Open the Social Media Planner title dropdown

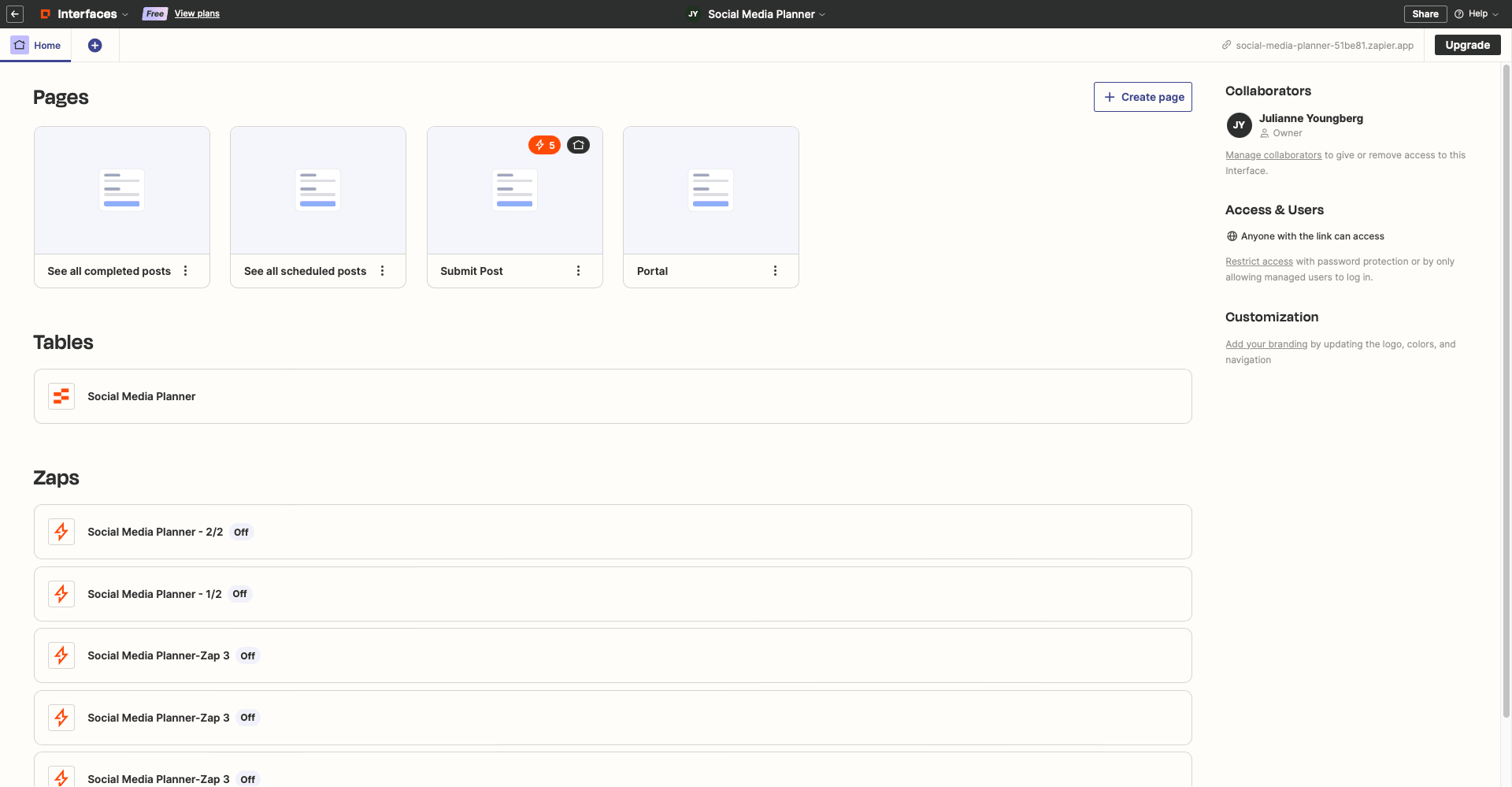point(822,14)
